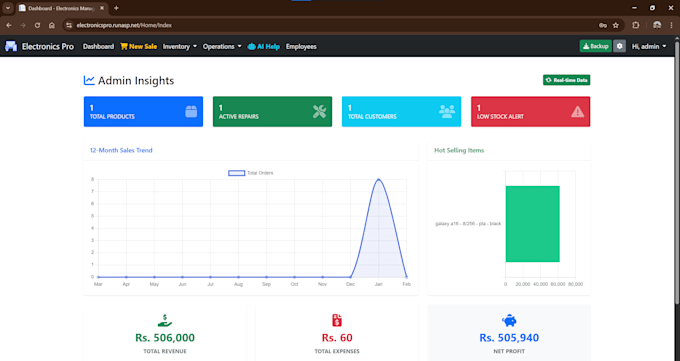
Task: Click the 12-Month Sales Trend heading
Action: point(121,150)
